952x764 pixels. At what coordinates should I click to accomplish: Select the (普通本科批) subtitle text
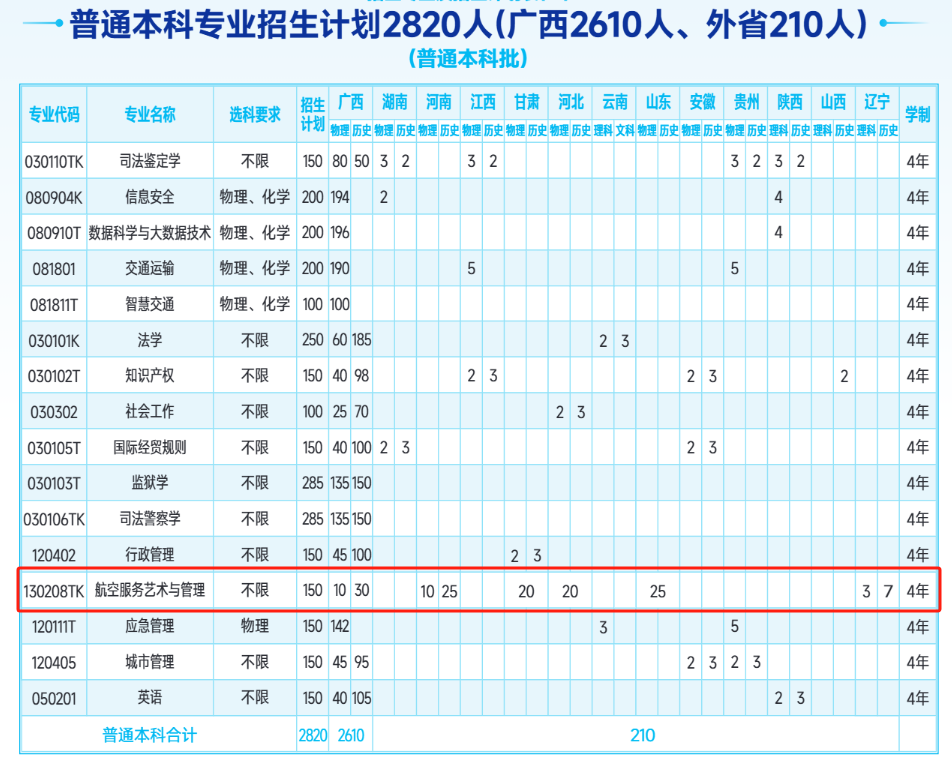(x=468, y=59)
